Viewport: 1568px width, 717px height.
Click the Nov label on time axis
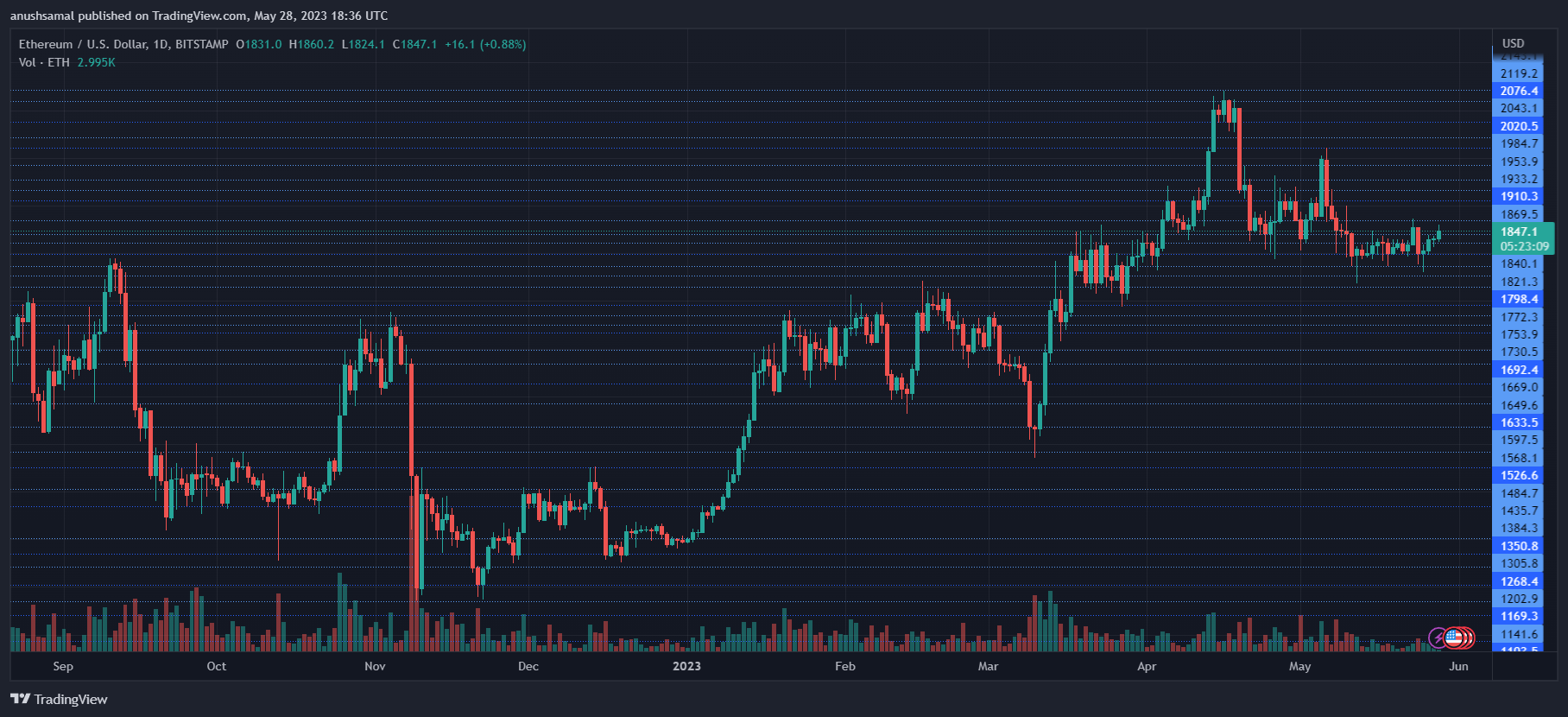tap(375, 666)
